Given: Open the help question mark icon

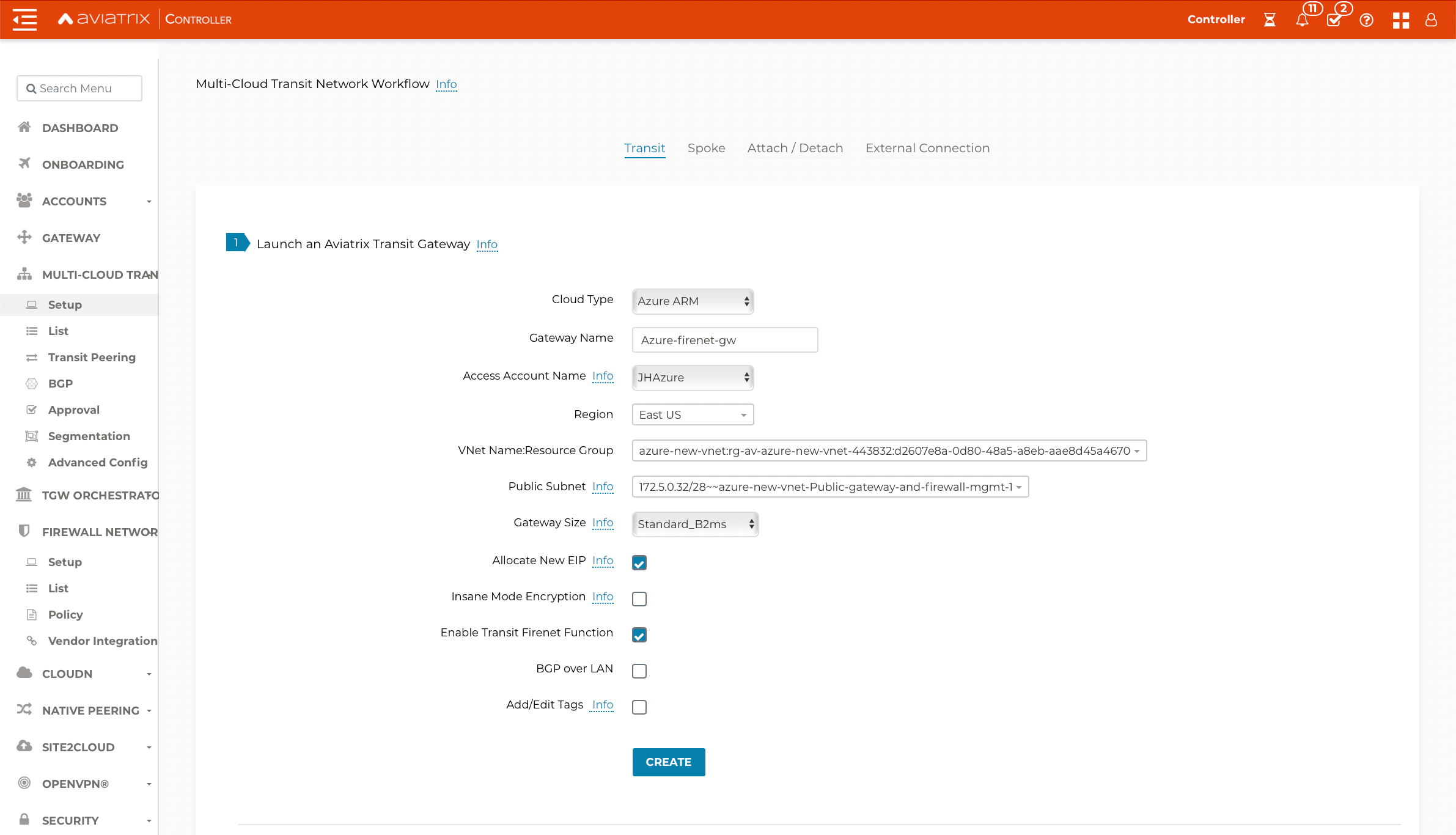Looking at the screenshot, I should (x=1367, y=20).
